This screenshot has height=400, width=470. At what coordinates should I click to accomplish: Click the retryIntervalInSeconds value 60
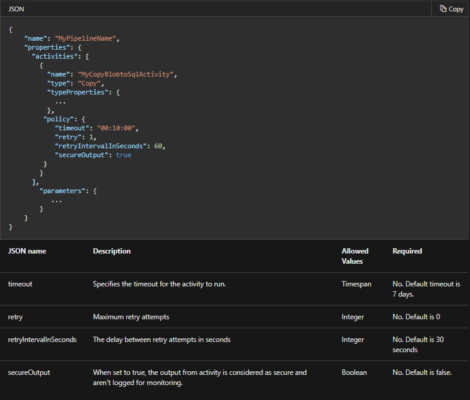tap(158, 146)
